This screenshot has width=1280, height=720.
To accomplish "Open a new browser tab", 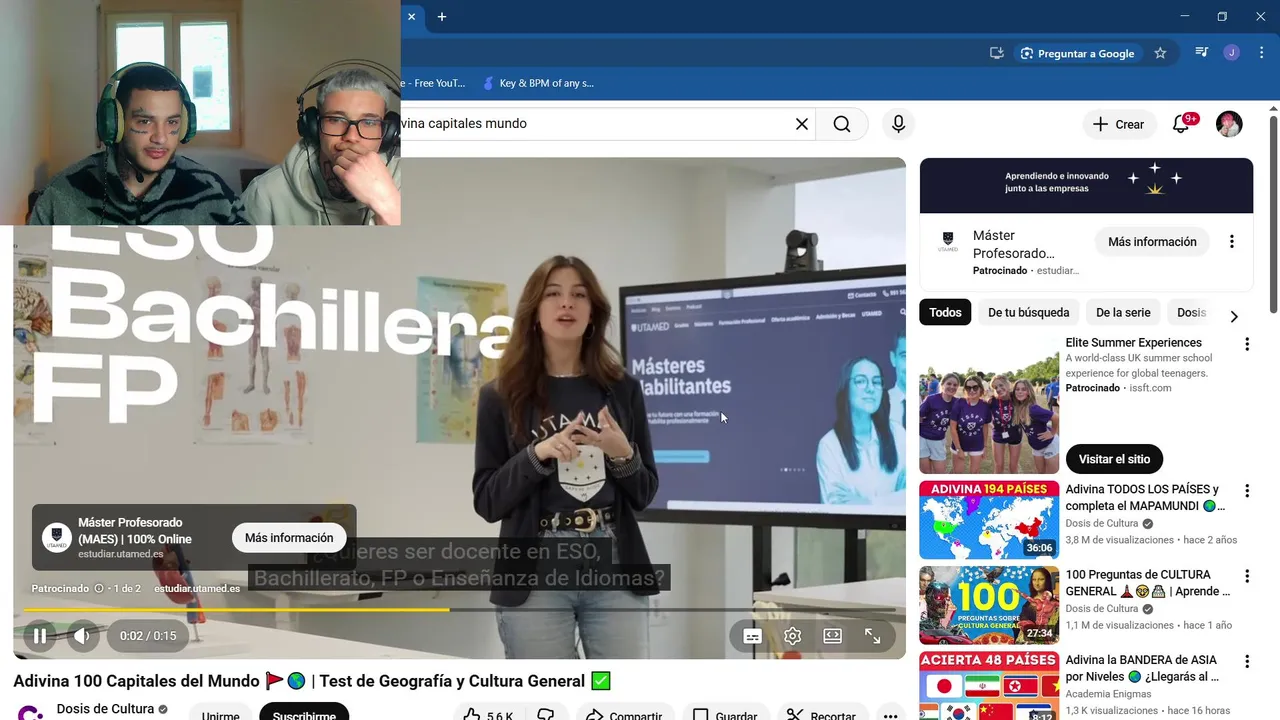I will (x=442, y=17).
